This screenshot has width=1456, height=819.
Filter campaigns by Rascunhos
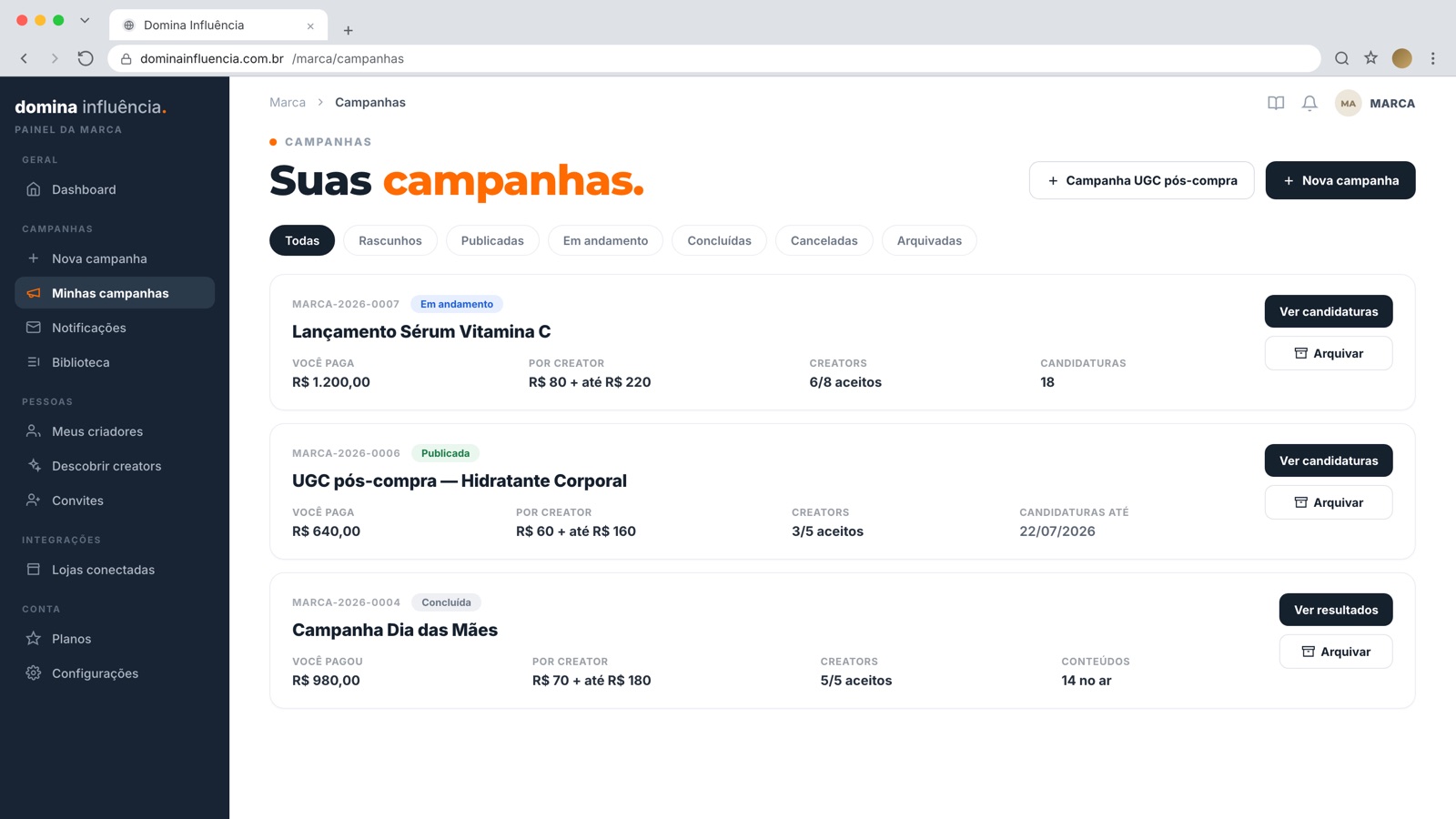(390, 240)
